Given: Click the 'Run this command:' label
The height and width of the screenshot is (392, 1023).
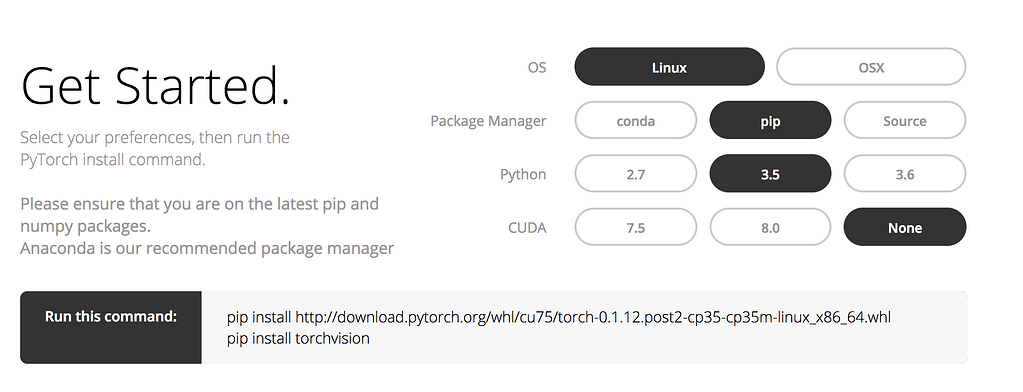Looking at the screenshot, I should (x=111, y=316).
